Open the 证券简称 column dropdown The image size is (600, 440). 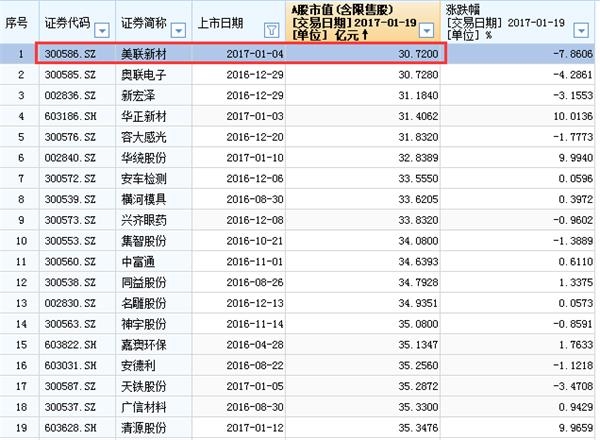(x=178, y=30)
